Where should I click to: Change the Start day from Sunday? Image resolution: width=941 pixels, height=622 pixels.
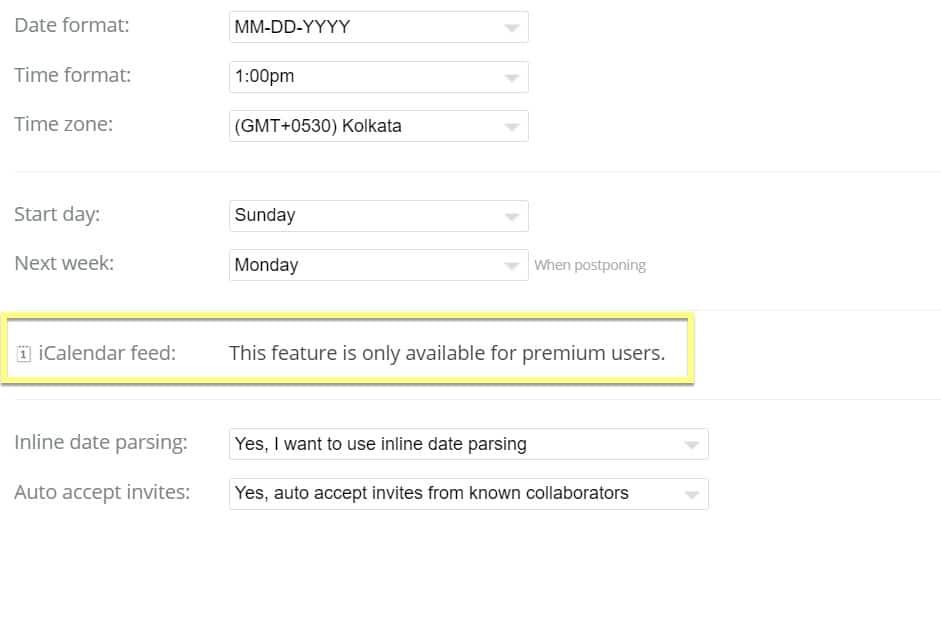379,216
